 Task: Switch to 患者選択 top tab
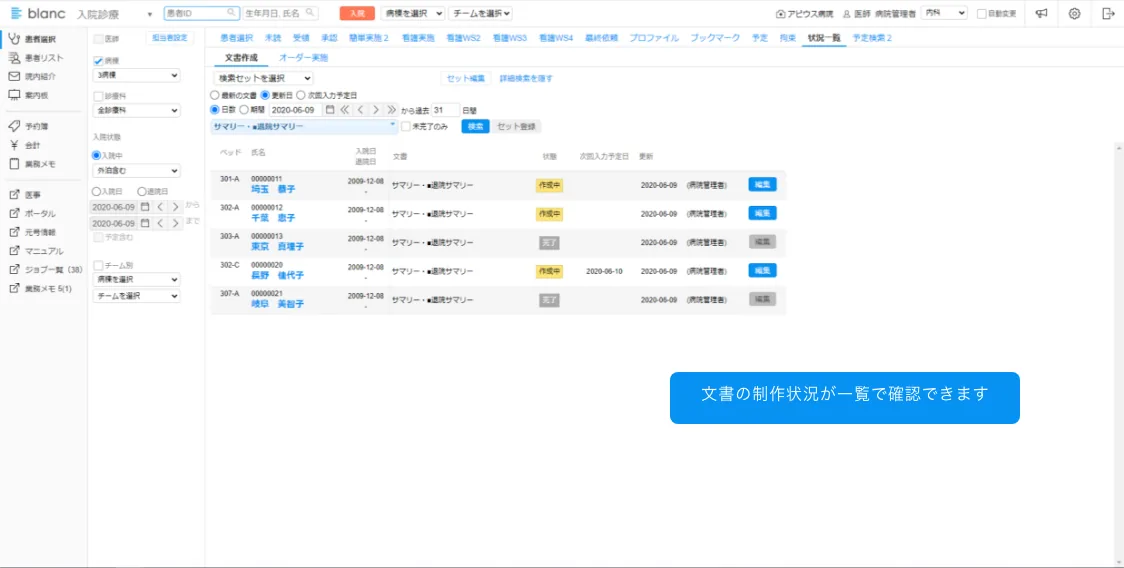[x=237, y=38]
